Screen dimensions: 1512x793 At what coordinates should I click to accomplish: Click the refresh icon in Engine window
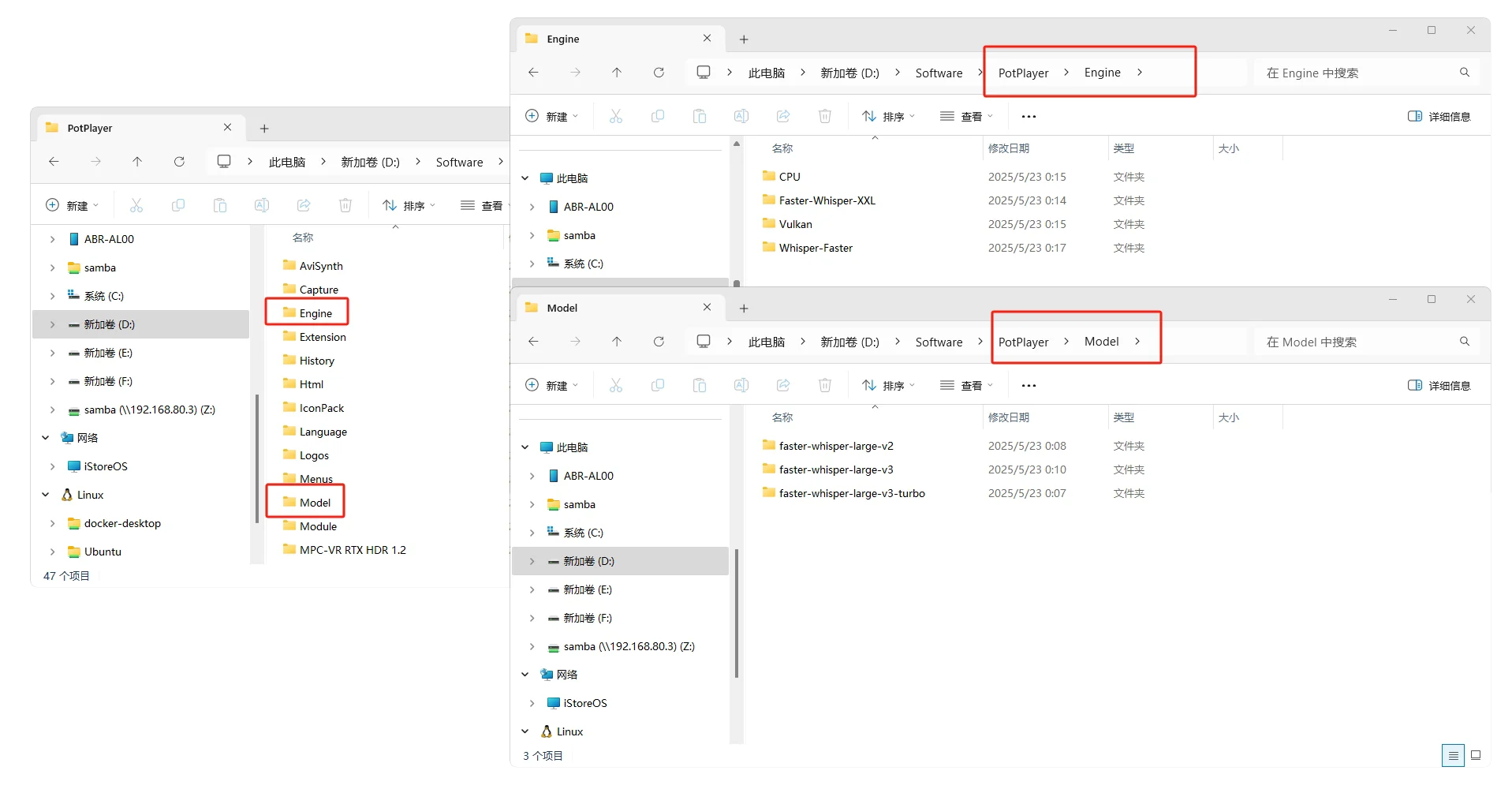pos(659,73)
